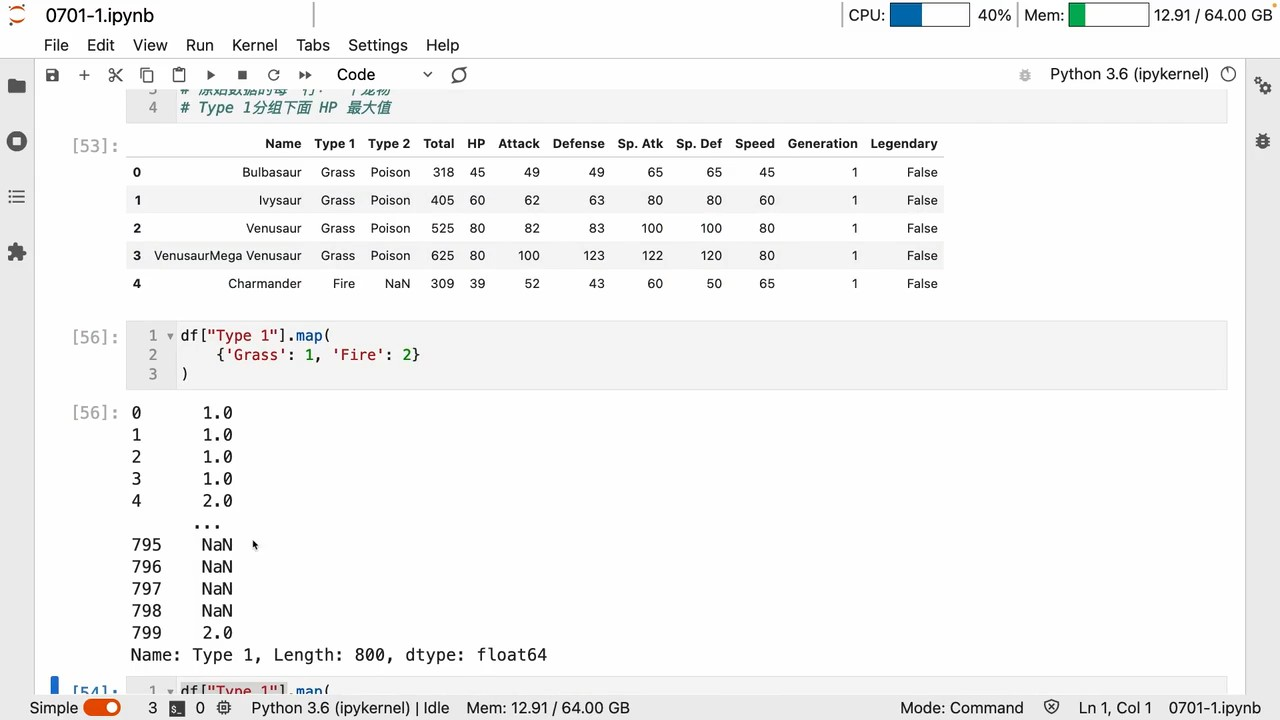The height and width of the screenshot is (720, 1280).
Task: Open the property inspector gears icon
Action: (x=1263, y=86)
